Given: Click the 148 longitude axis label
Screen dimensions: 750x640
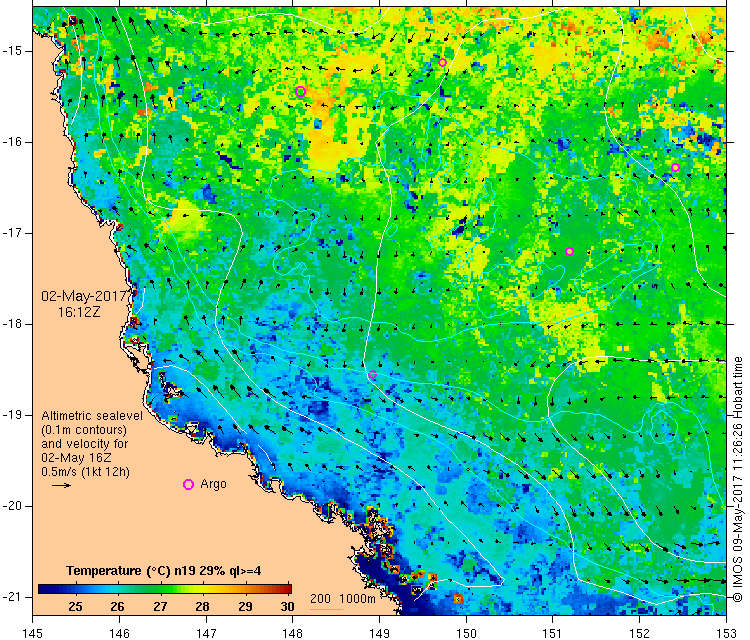Looking at the screenshot, I should (293, 633).
